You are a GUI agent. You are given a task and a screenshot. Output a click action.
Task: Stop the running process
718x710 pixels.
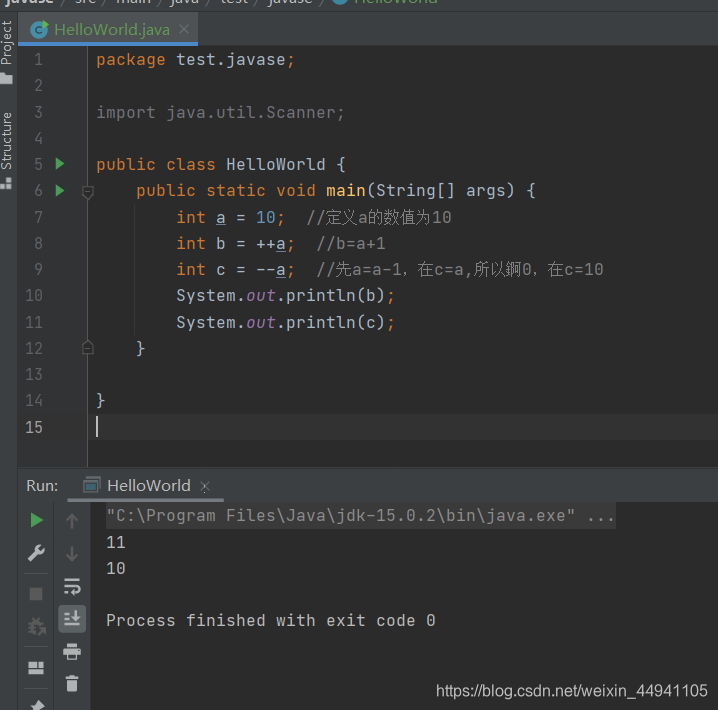pos(36,594)
